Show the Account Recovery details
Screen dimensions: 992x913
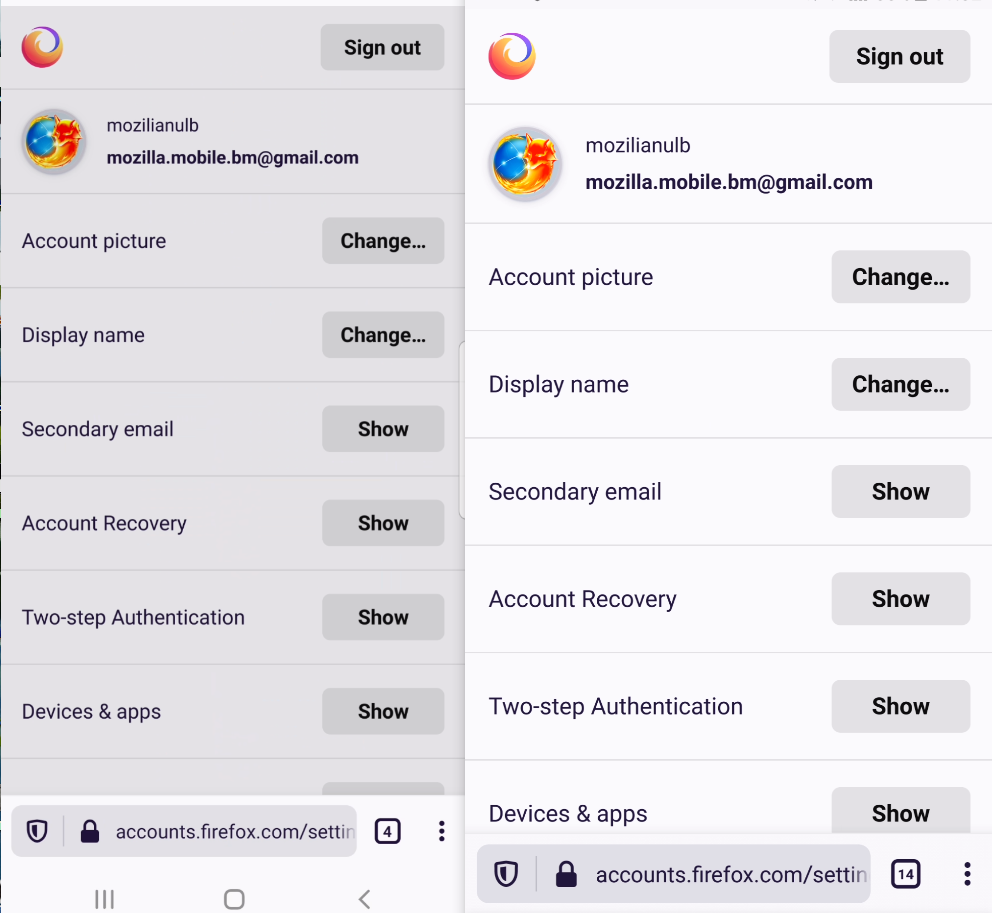(x=899, y=598)
